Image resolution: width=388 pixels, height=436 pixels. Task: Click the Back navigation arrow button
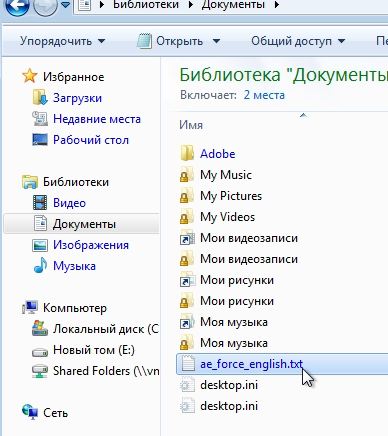click(x=17, y=5)
